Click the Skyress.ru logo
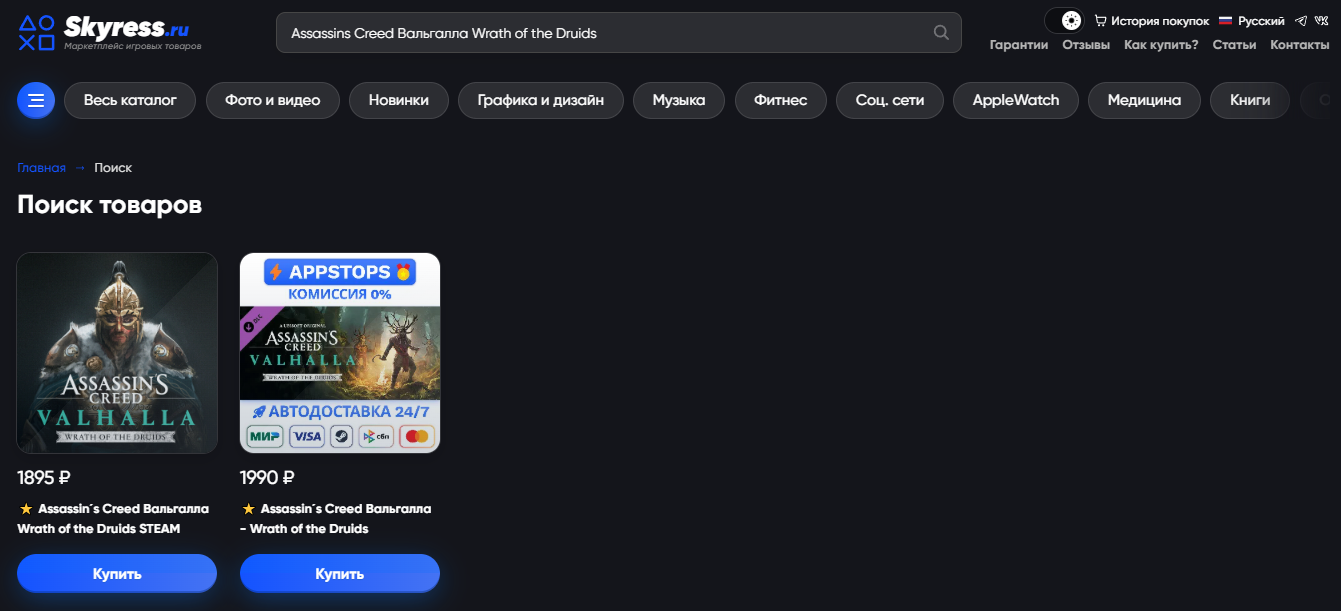 (x=110, y=33)
